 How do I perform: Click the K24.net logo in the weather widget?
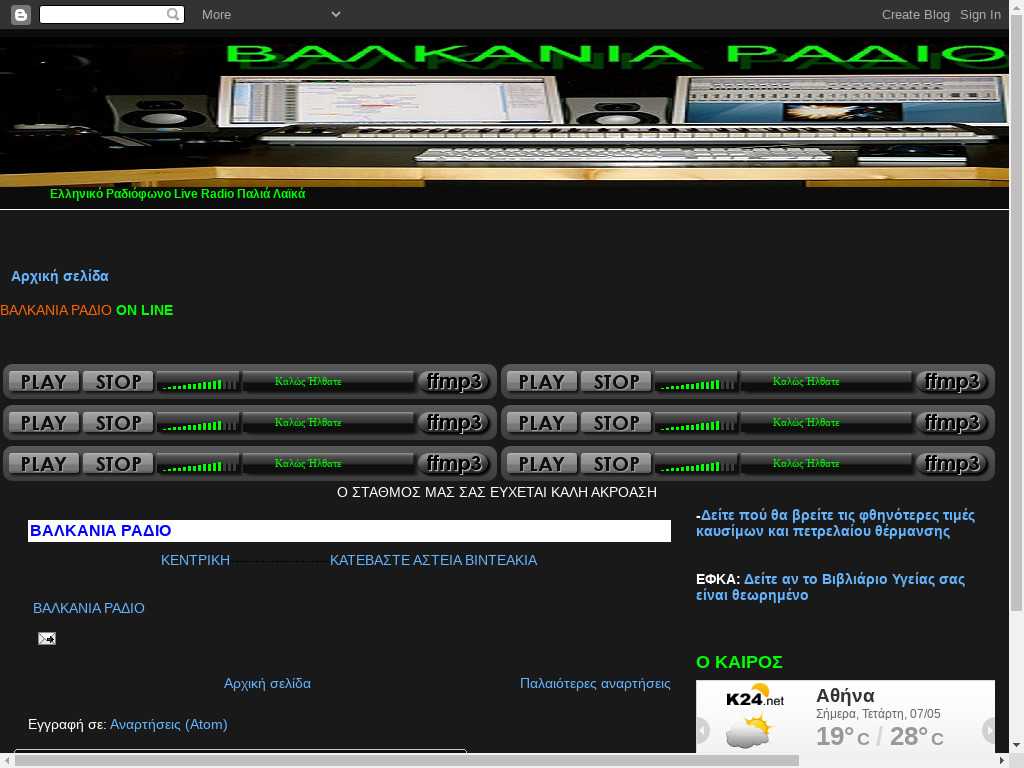coord(755,697)
